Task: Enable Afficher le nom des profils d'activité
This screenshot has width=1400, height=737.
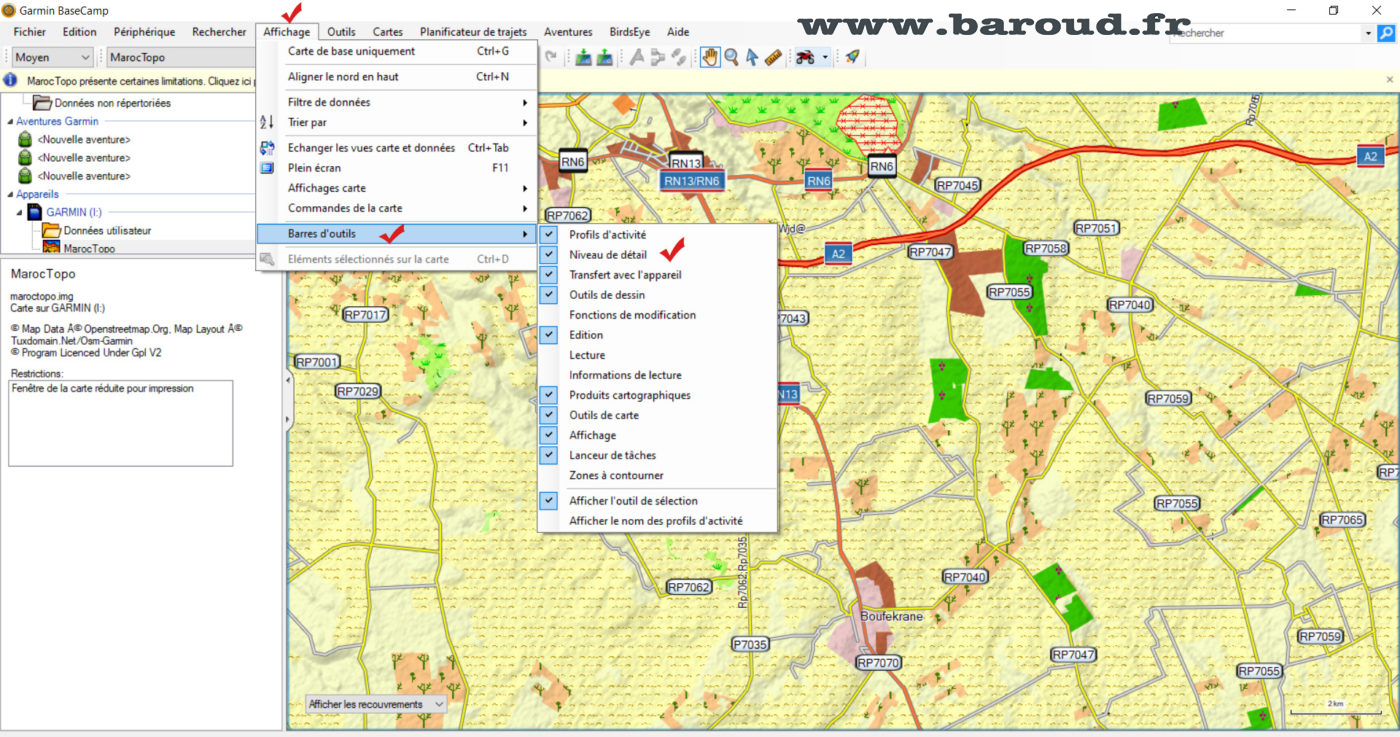Action: click(657, 521)
